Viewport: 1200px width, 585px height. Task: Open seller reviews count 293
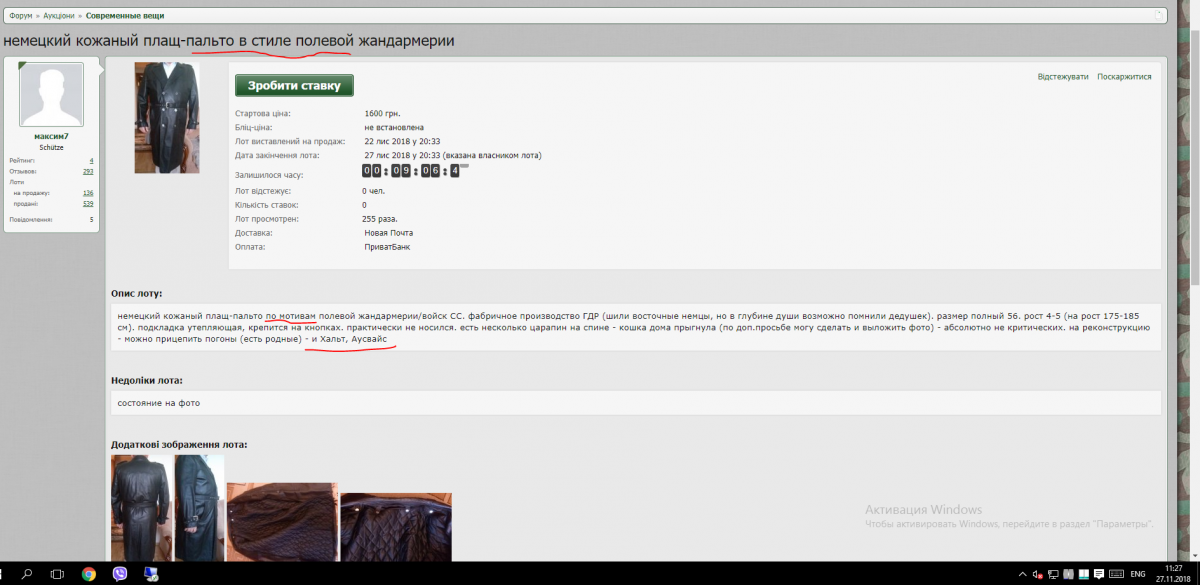(88, 172)
